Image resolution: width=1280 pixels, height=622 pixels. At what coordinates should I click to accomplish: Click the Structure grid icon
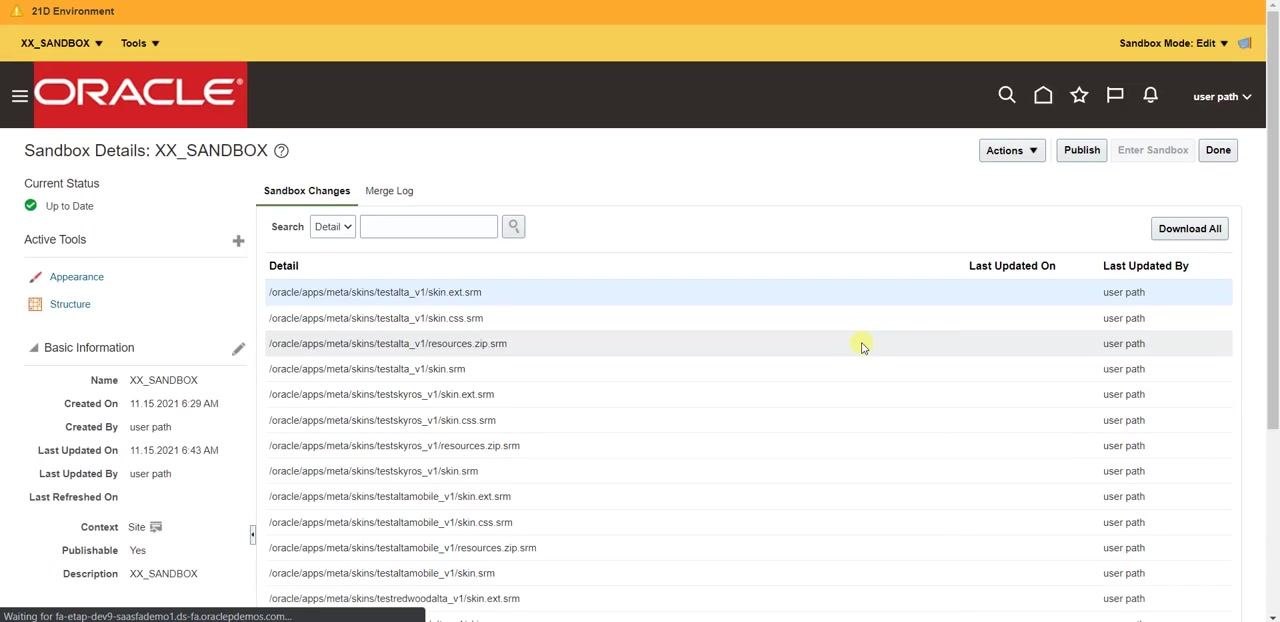pos(35,304)
